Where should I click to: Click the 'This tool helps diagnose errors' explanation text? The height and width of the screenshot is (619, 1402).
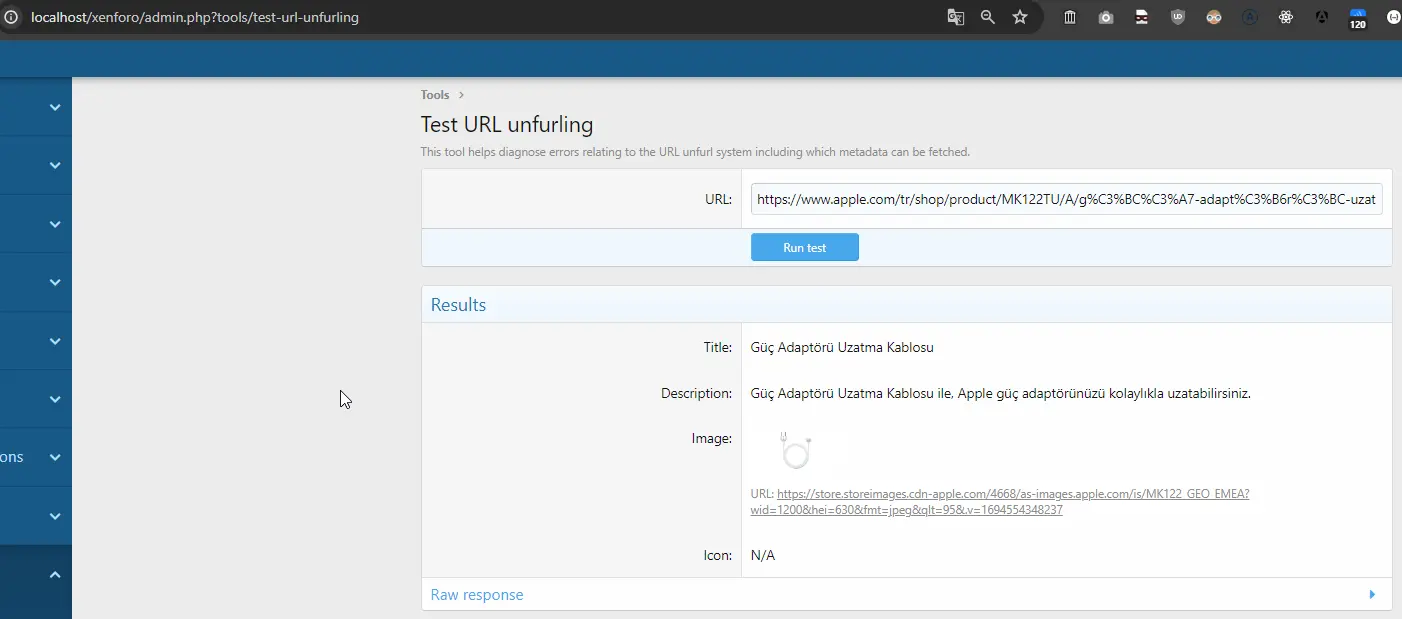point(695,152)
